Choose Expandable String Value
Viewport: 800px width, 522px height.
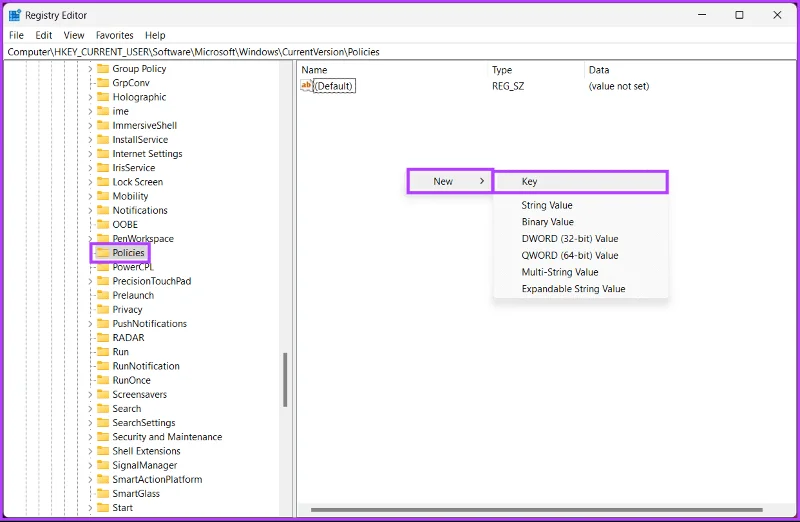point(581,289)
